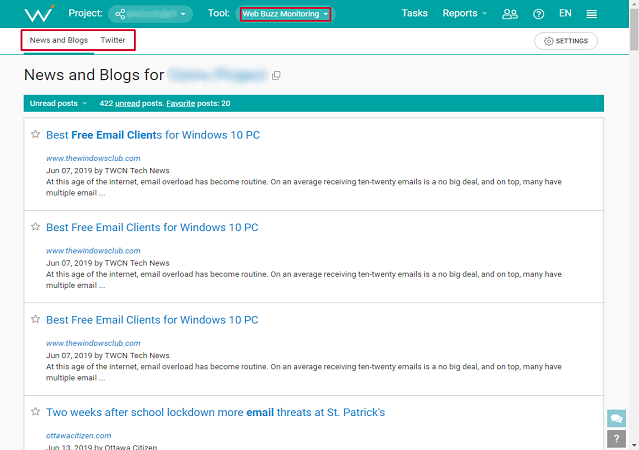Screen dimensions: 639x450
Task: Click the W logo in the header
Action: click(39, 13)
